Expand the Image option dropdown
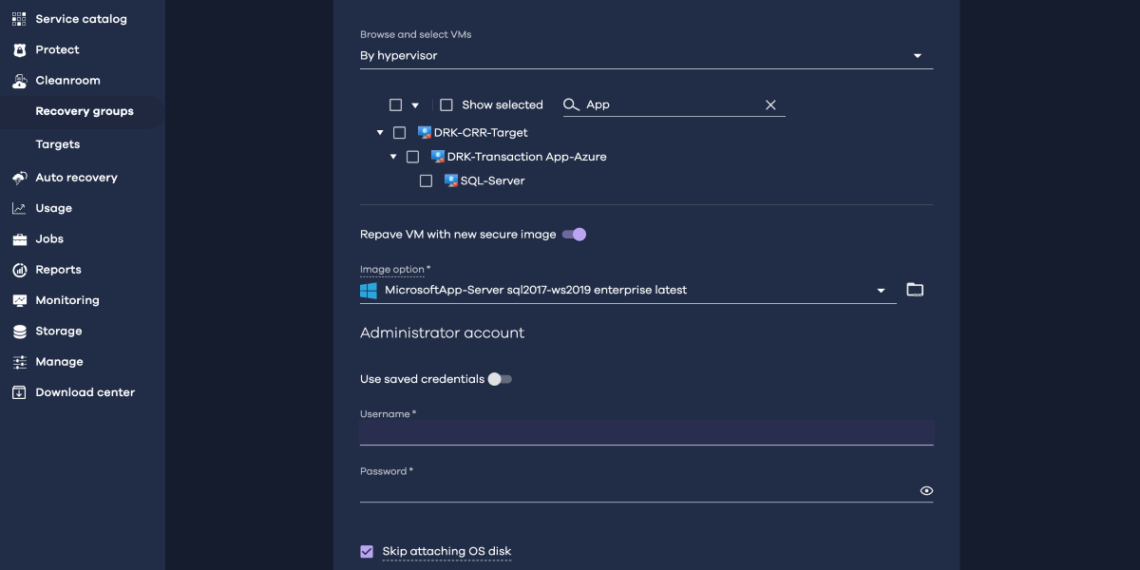 pyautogui.click(x=881, y=291)
